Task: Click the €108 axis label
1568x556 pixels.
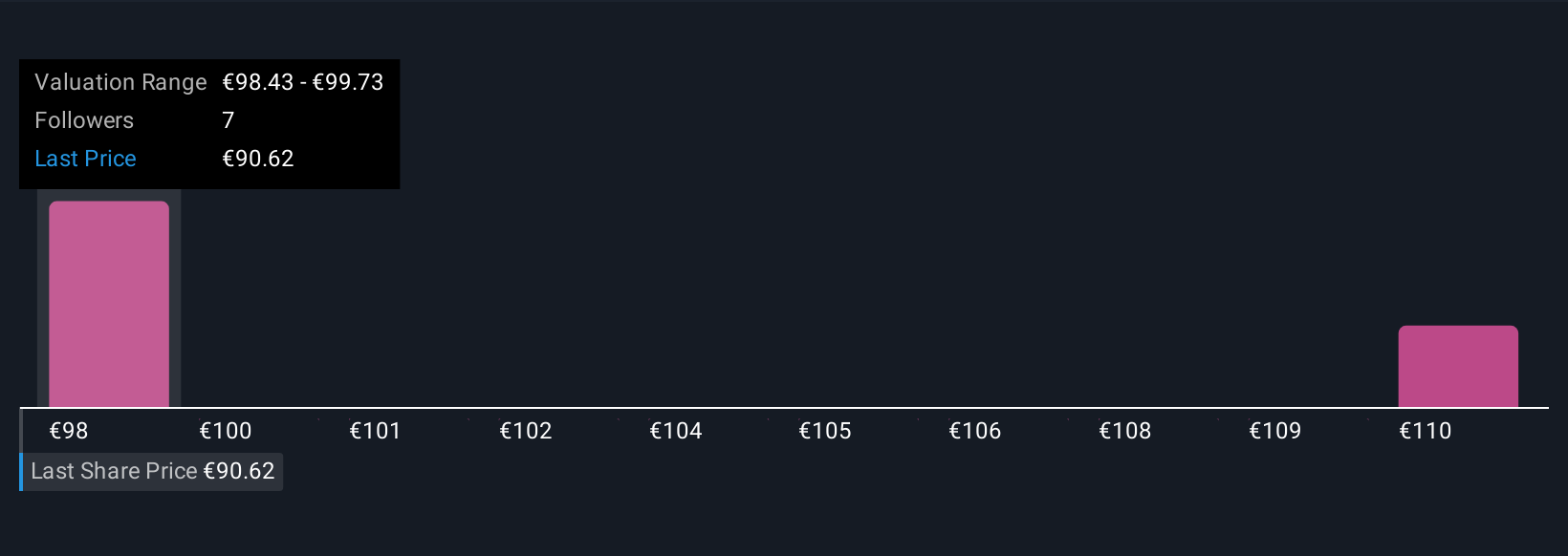Action: tap(1125, 431)
